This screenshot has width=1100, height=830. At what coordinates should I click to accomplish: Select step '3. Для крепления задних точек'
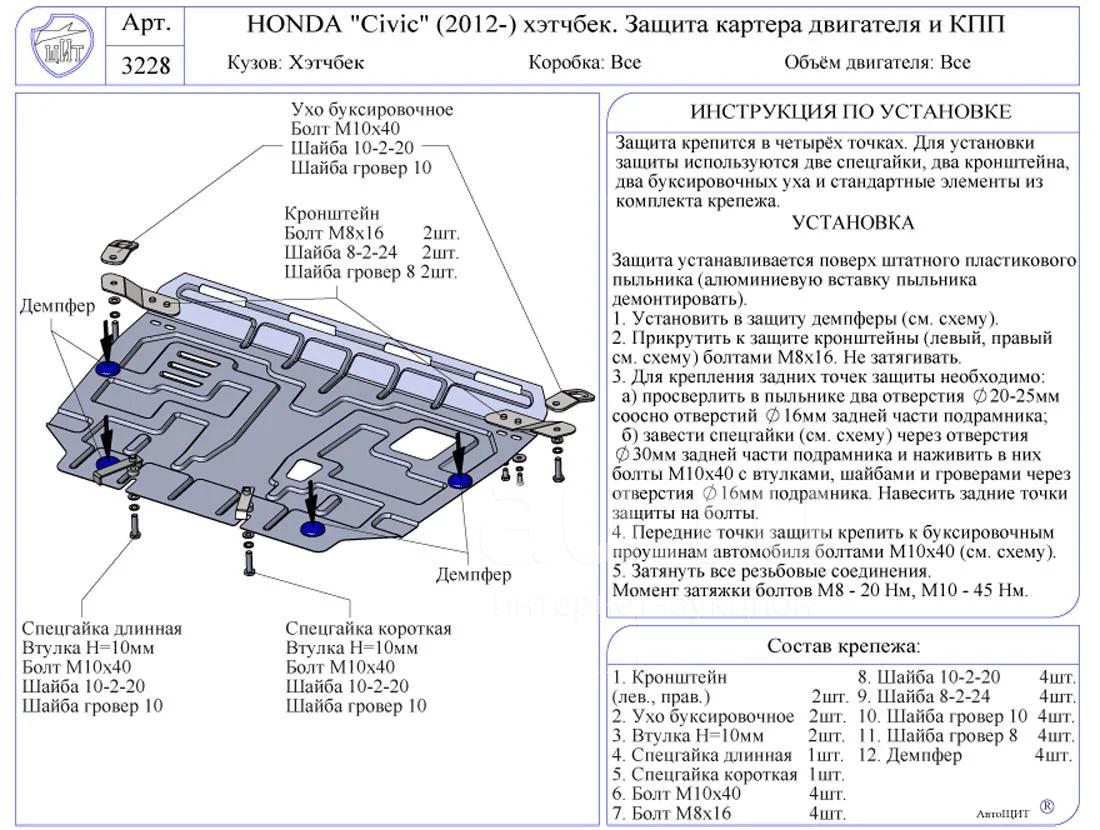point(829,377)
